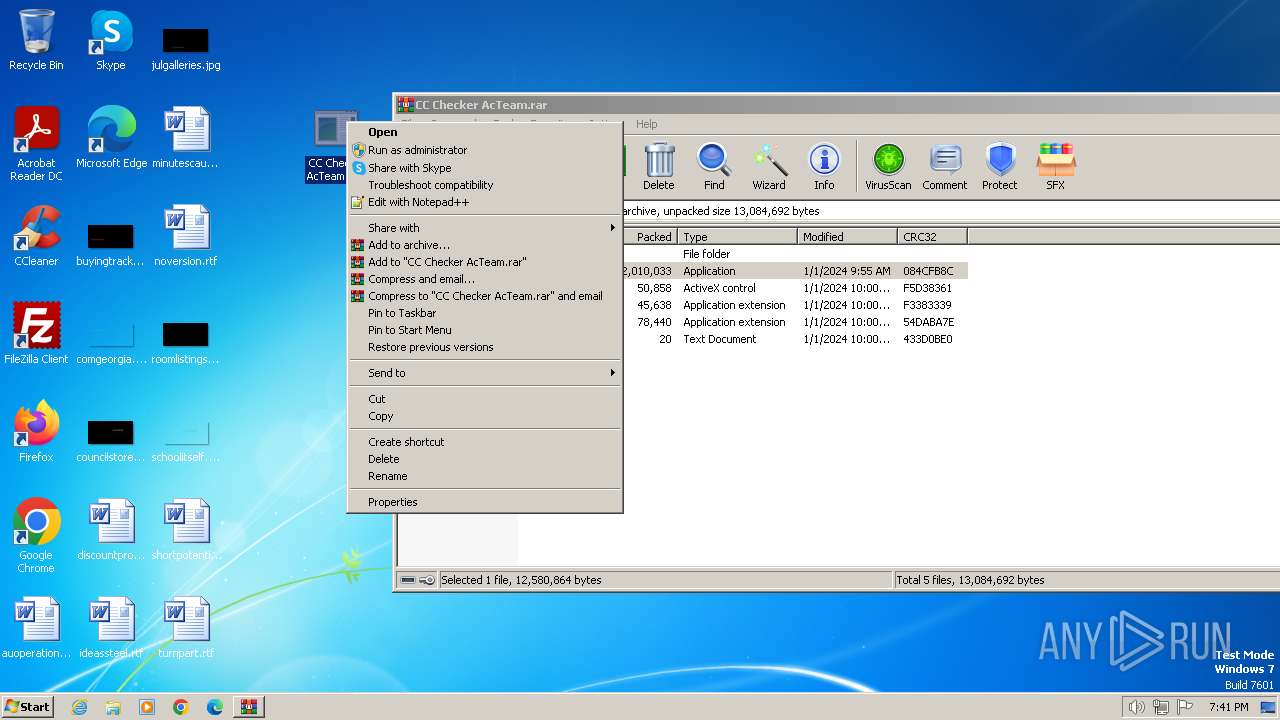The height and width of the screenshot is (720, 1280).
Task: Create SFX self-extracting archive
Action: (1055, 167)
